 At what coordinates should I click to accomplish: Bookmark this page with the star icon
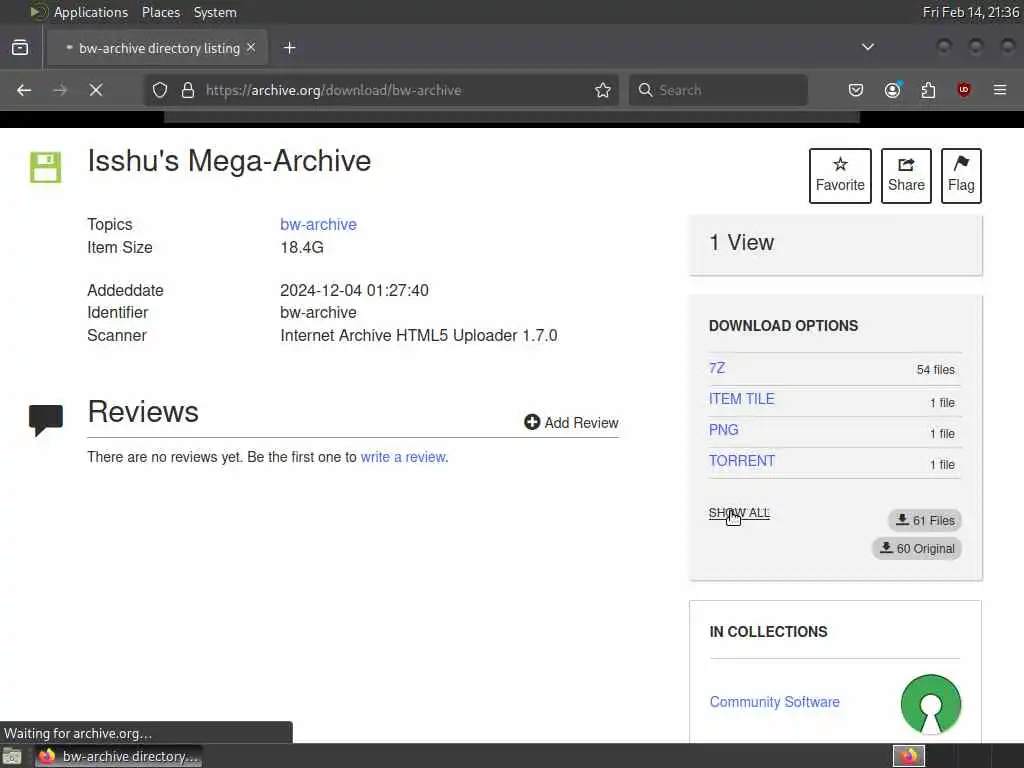603,90
